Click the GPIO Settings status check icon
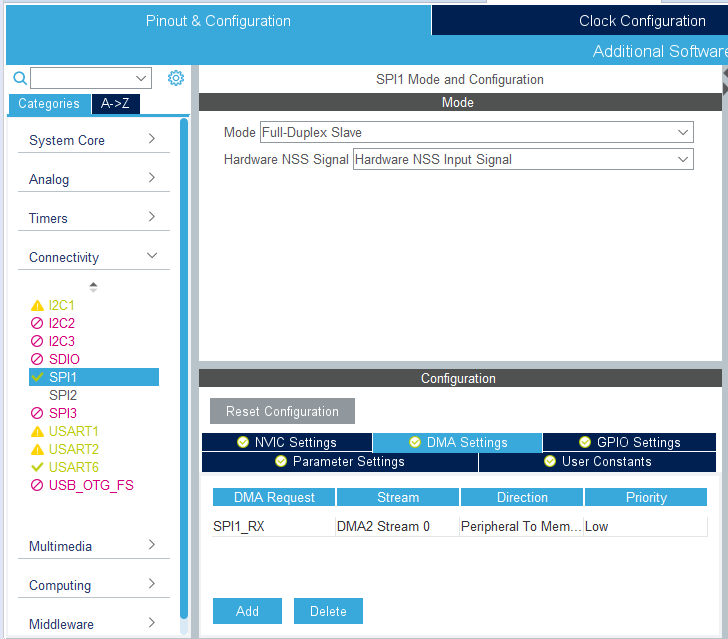This screenshot has width=728, height=639. pyautogui.click(x=585, y=442)
